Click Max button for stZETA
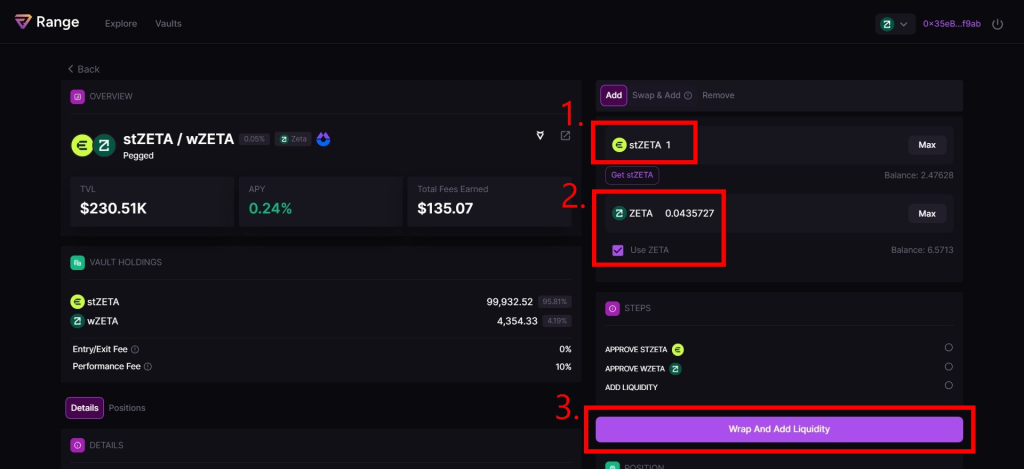1024x469 pixels. coord(926,145)
